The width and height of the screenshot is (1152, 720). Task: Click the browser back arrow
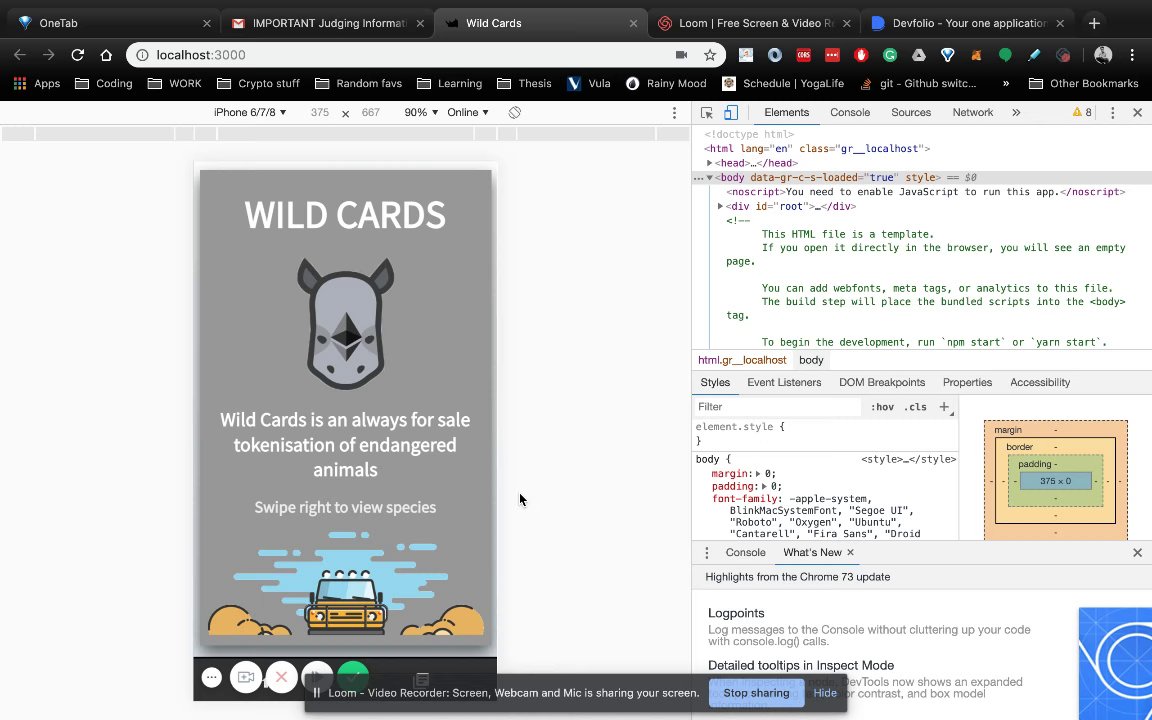(x=20, y=55)
